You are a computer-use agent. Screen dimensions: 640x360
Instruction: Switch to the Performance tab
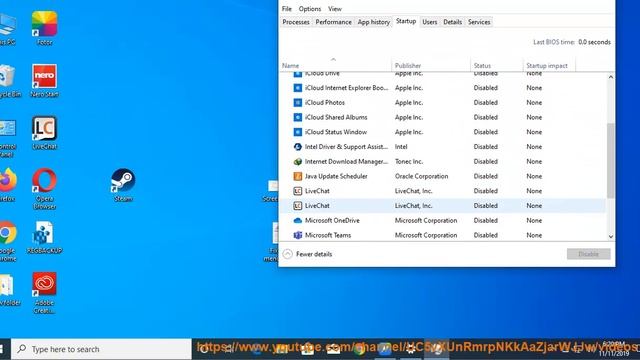click(333, 22)
